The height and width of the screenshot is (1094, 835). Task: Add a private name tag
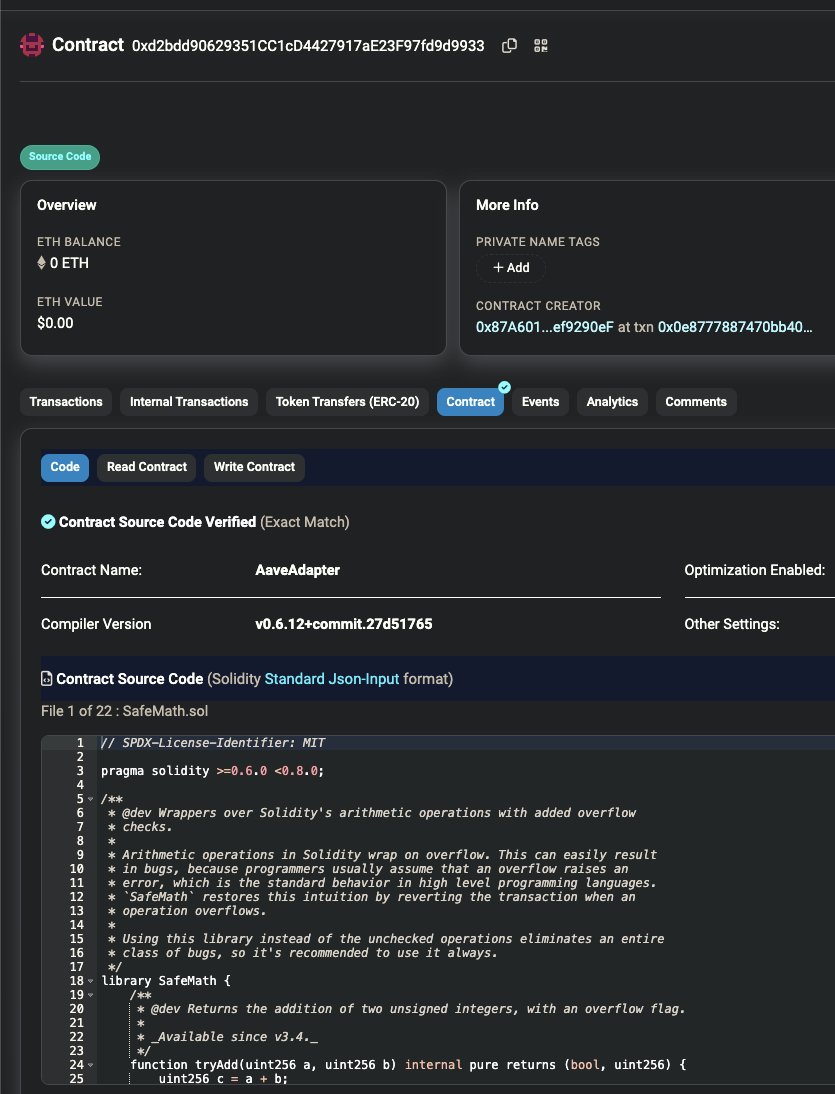pyautogui.click(x=511, y=268)
